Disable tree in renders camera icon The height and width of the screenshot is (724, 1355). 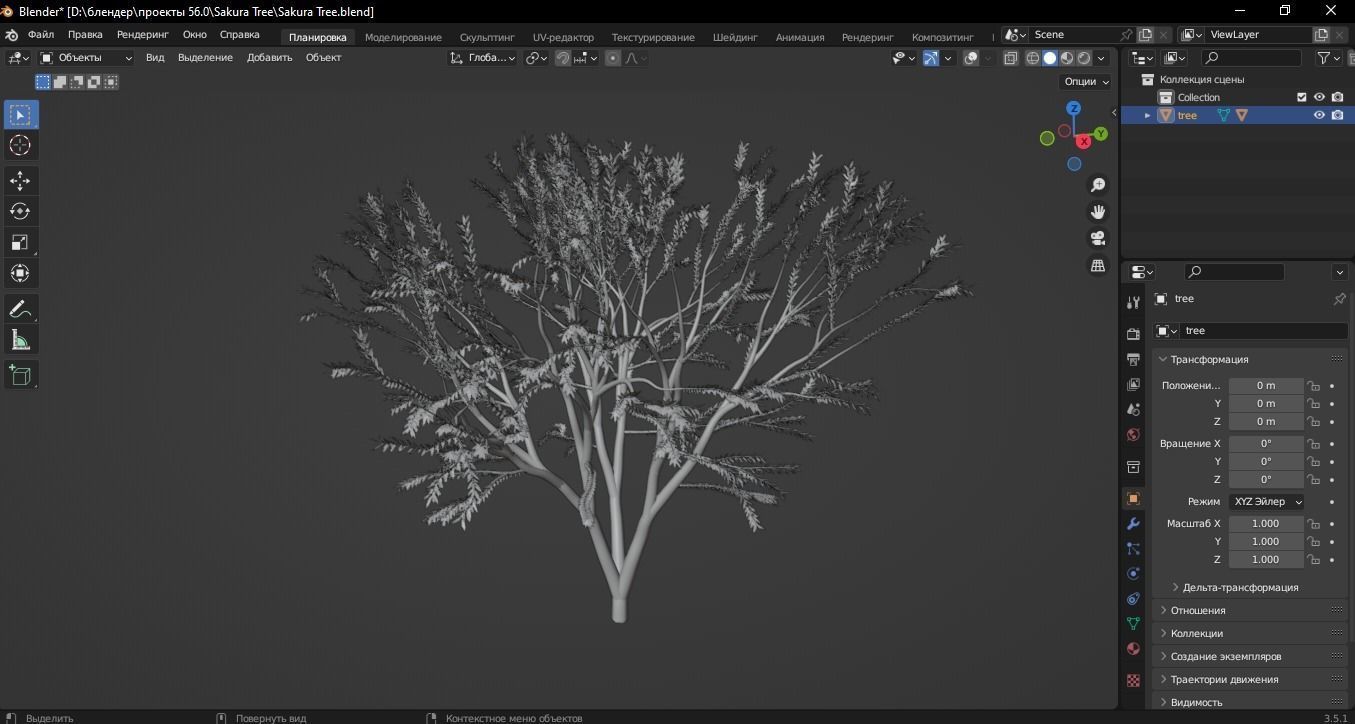coord(1337,115)
